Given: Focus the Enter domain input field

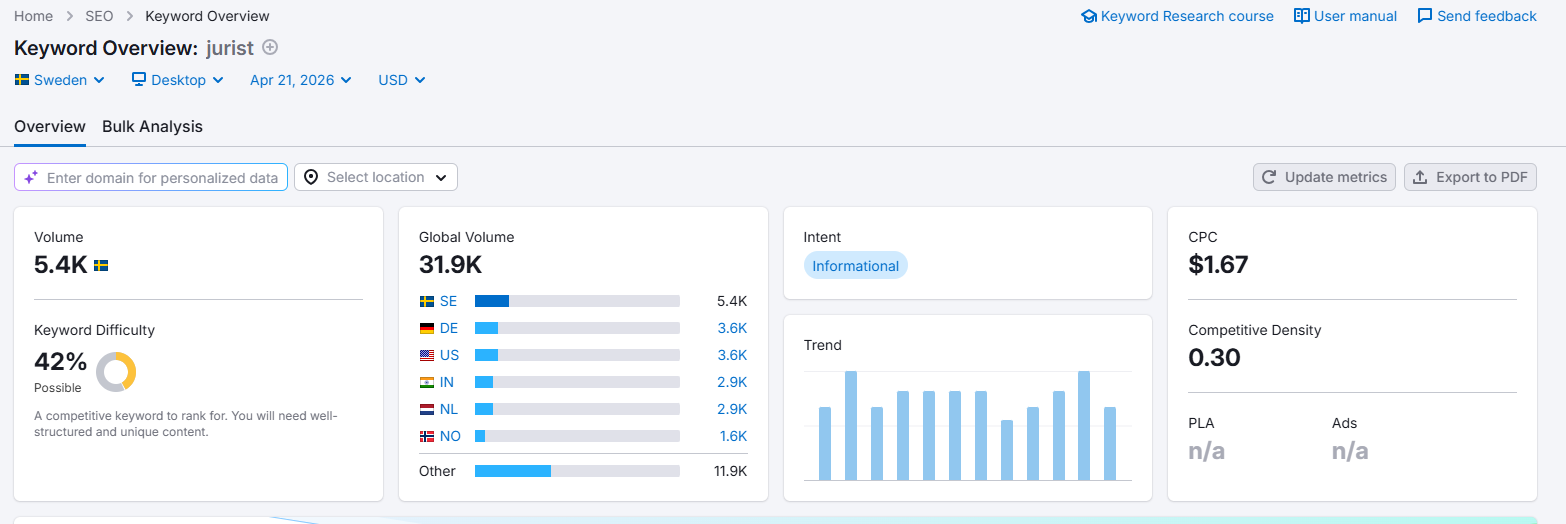Looking at the screenshot, I should click(x=162, y=178).
